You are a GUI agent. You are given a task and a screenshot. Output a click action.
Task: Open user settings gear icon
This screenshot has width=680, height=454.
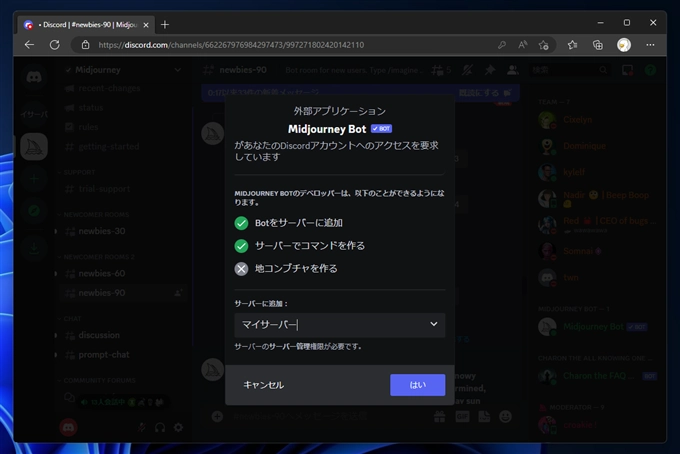tap(178, 428)
